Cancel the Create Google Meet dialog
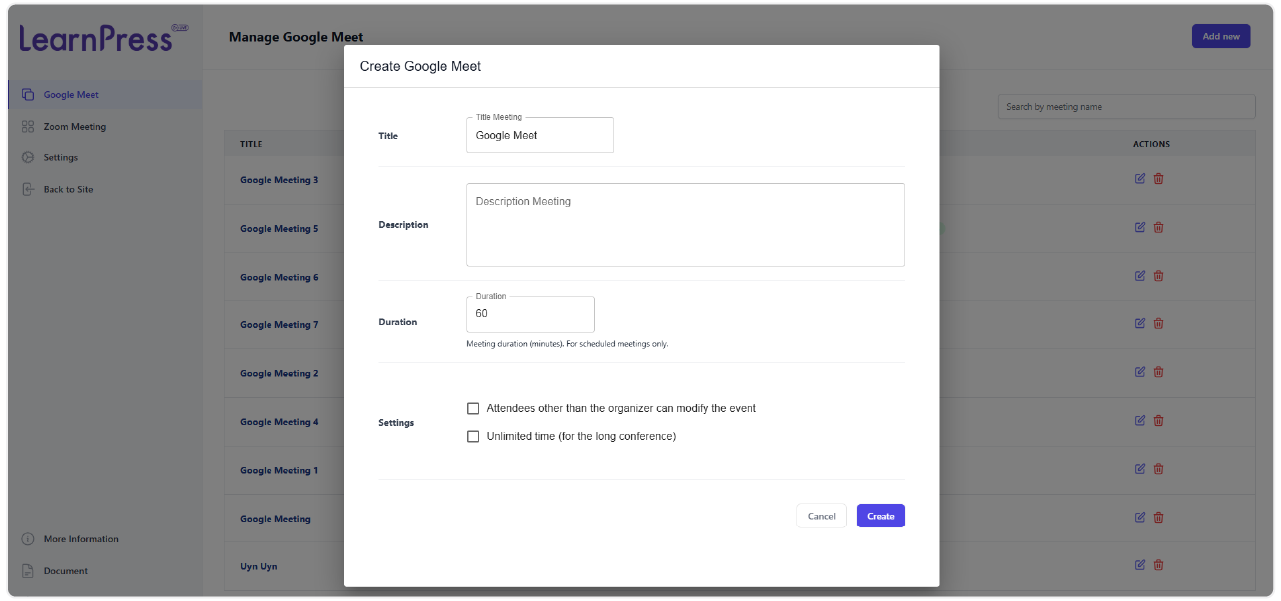The height and width of the screenshot is (601, 1281). 821,516
